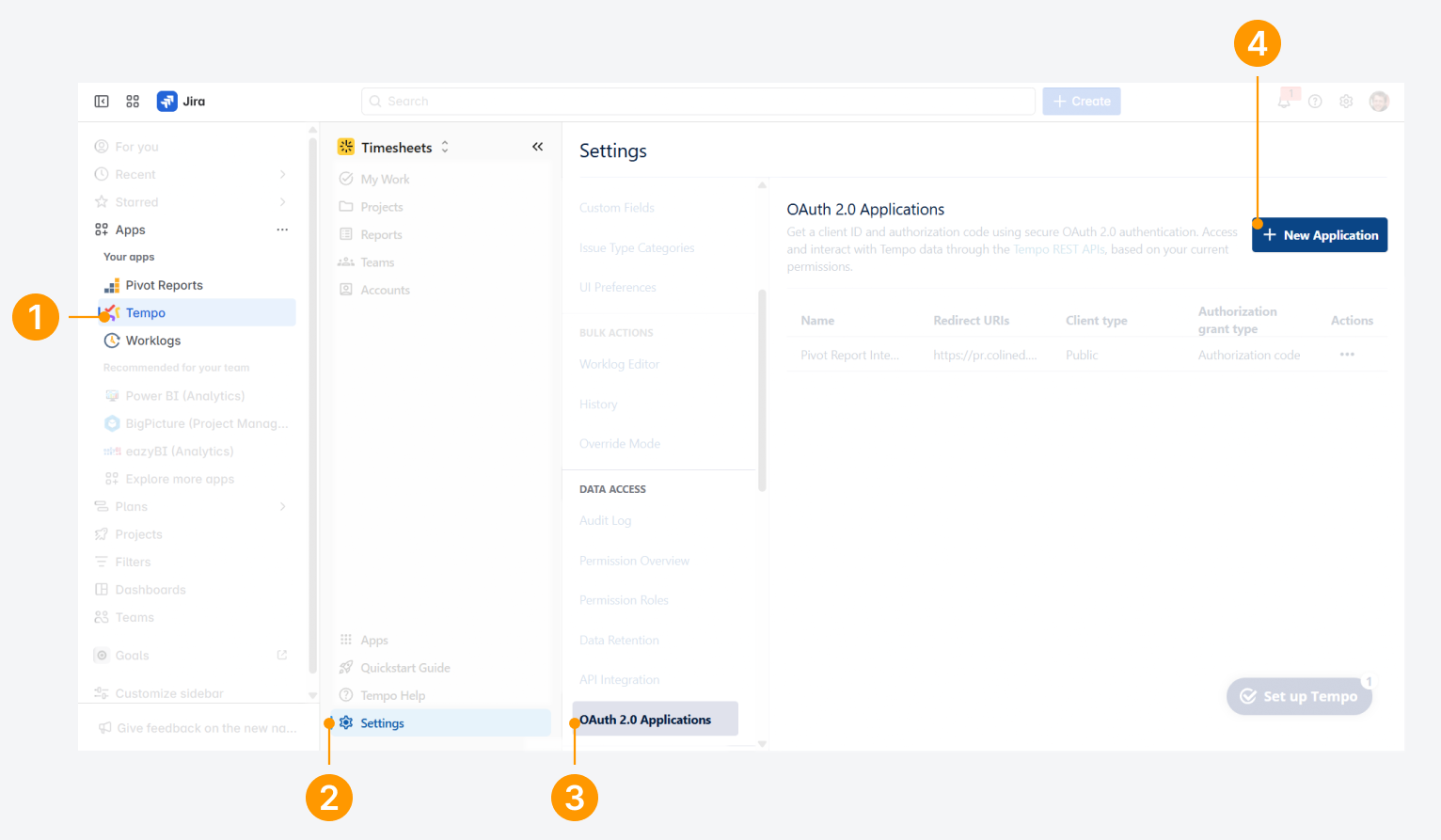Click Give feedback on the new navigation

tap(198, 728)
